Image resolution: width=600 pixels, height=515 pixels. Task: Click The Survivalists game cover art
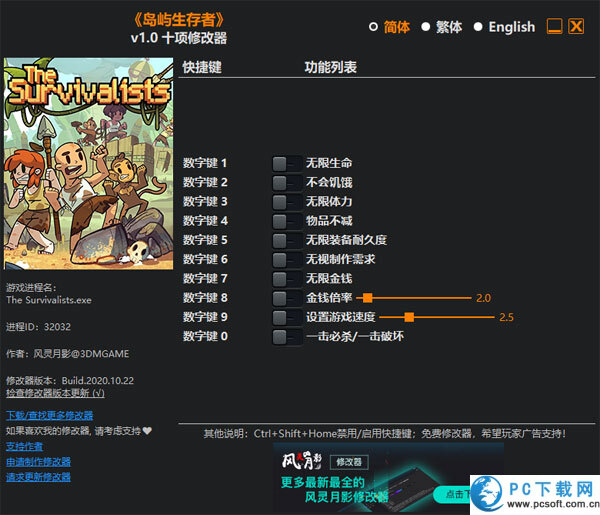coord(86,164)
